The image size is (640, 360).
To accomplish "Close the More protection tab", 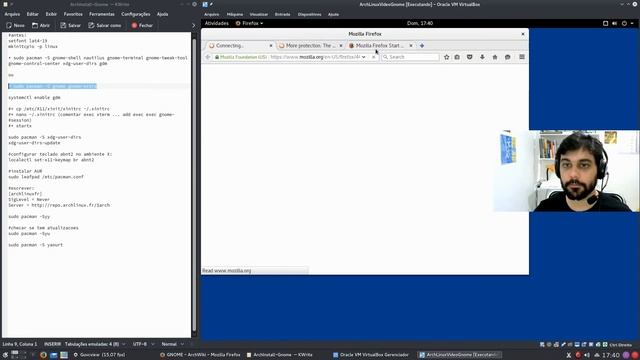I will tap(341, 46).
